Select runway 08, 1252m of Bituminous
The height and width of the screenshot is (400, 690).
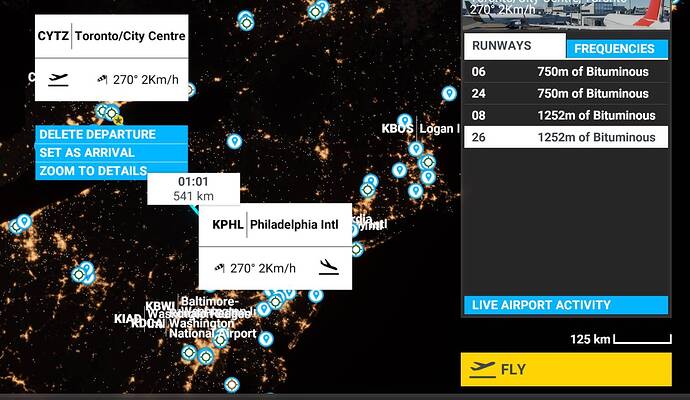click(566, 115)
